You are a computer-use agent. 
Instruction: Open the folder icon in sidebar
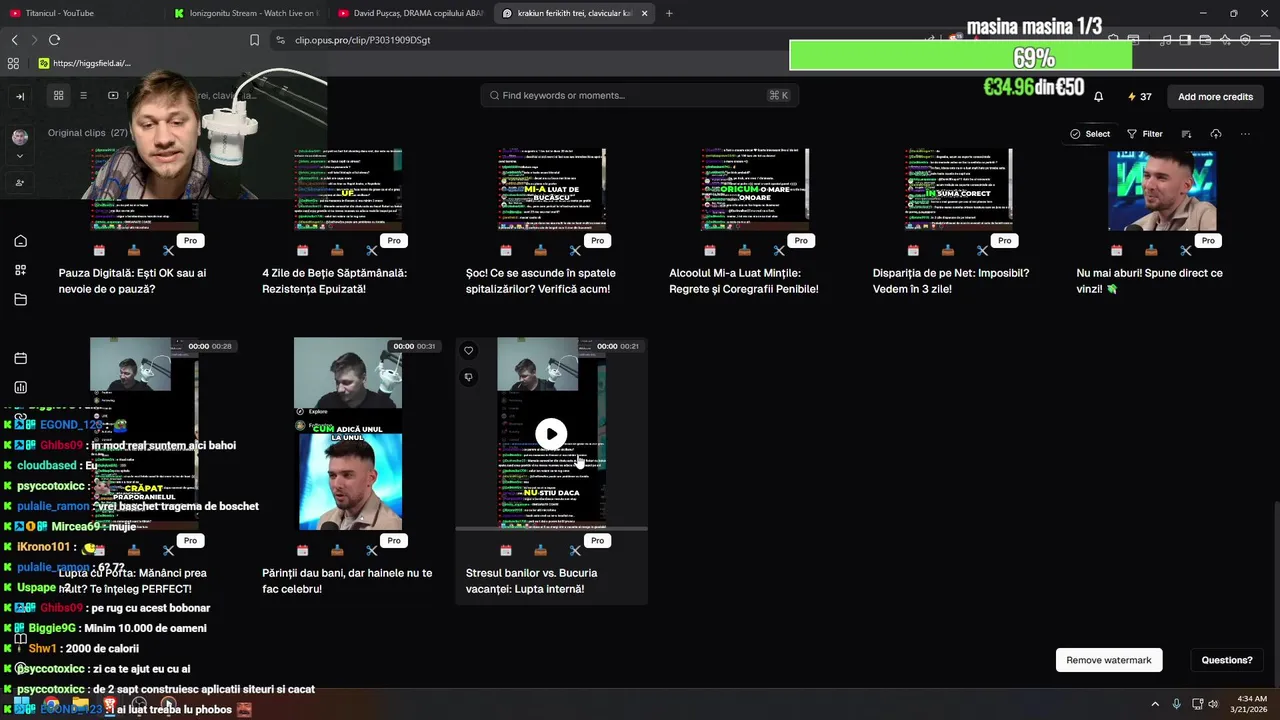(20, 299)
